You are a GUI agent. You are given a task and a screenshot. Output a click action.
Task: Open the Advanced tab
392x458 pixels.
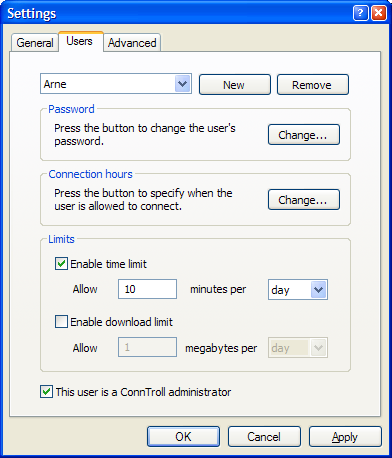tap(132, 43)
